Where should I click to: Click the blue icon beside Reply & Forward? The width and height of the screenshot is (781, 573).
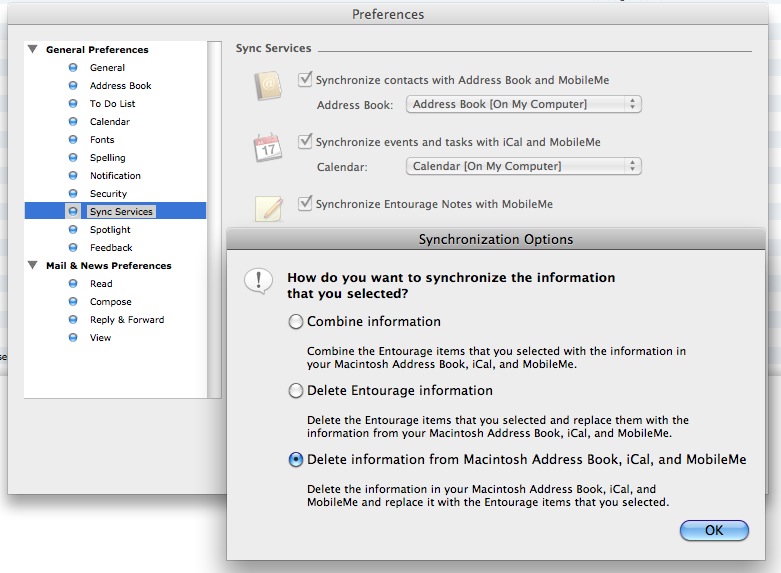(x=73, y=319)
